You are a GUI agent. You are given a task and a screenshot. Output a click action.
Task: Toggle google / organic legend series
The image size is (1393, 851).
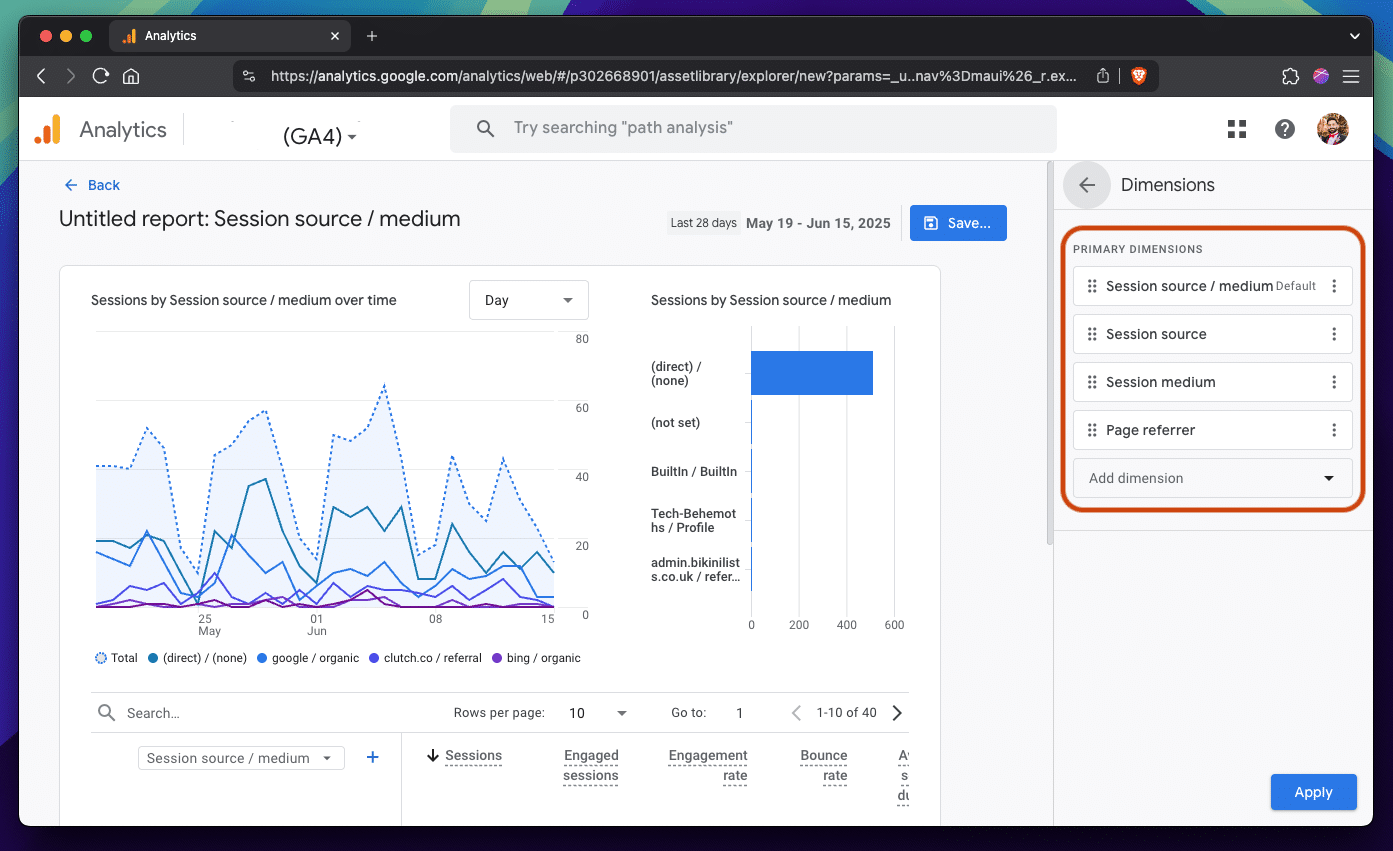point(308,658)
